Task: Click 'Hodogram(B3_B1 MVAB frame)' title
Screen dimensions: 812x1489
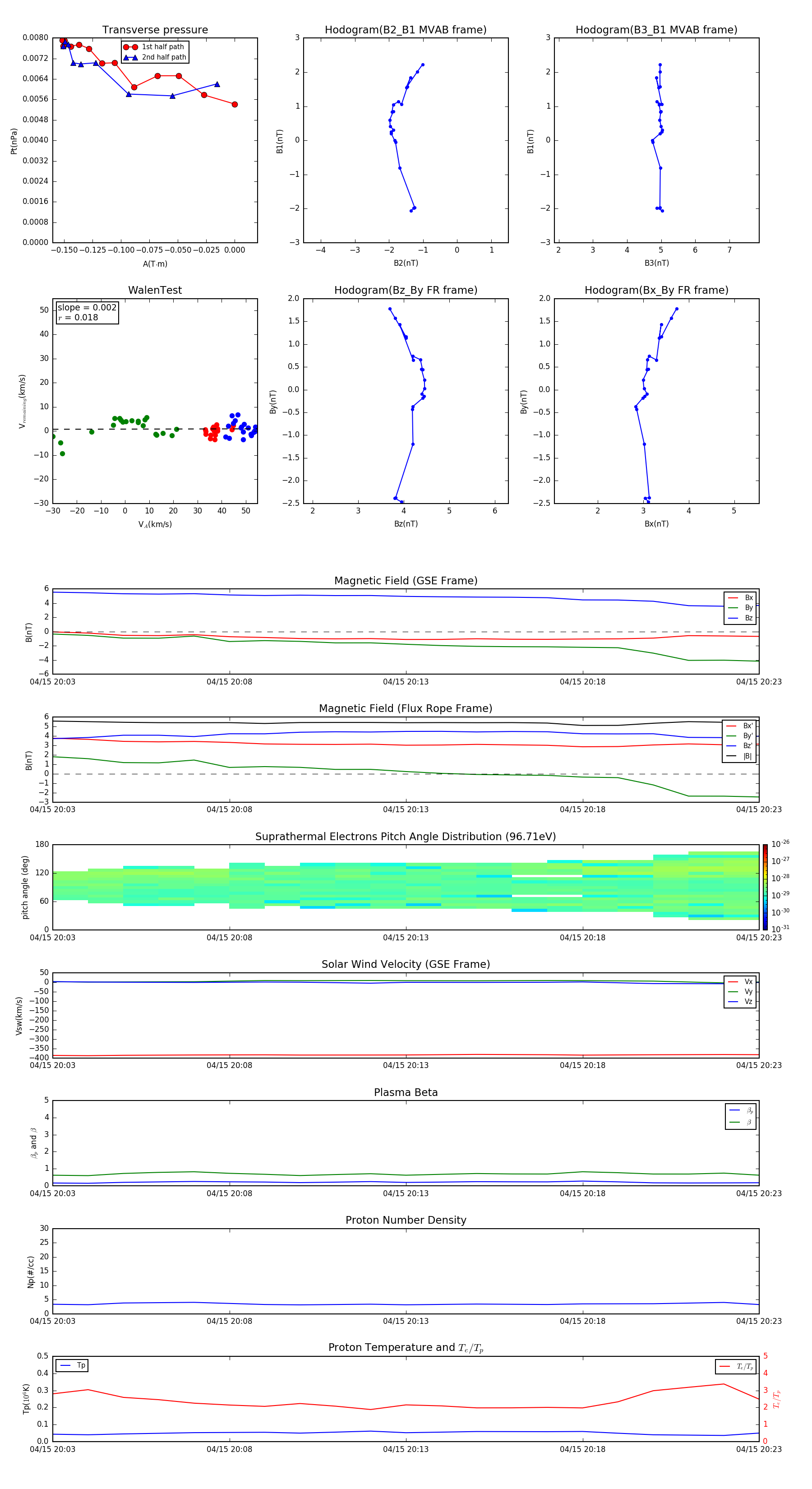Action: (656, 30)
